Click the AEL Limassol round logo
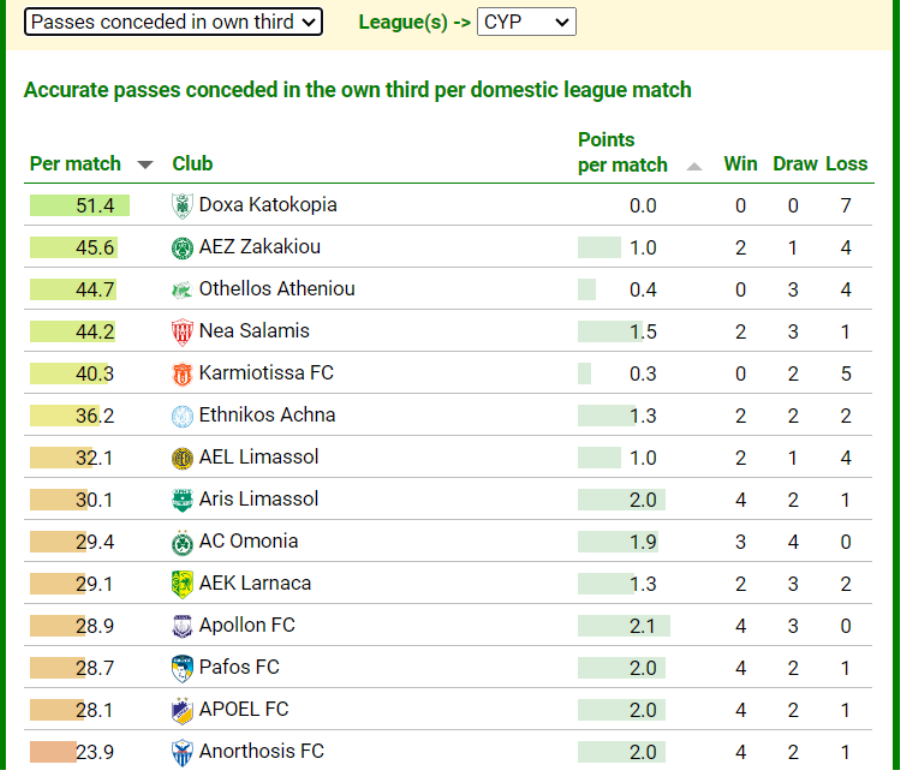The image size is (900, 770). (x=182, y=458)
